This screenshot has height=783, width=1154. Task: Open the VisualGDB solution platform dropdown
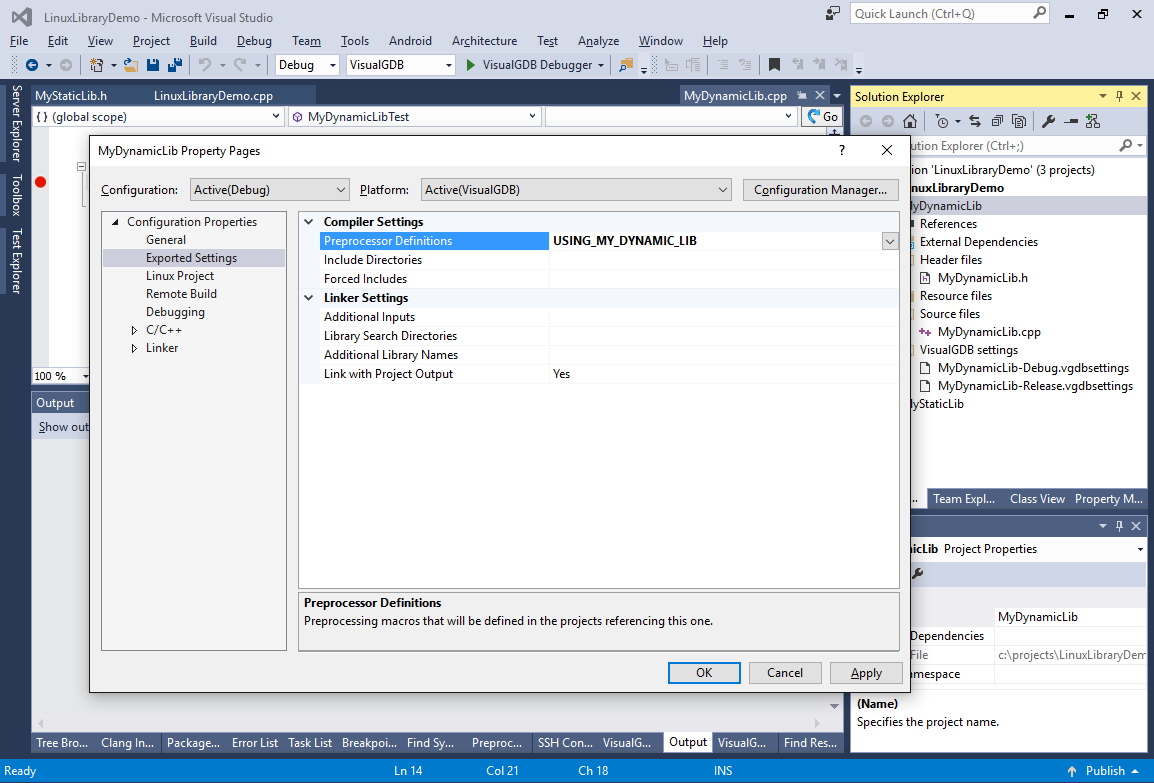coord(401,65)
